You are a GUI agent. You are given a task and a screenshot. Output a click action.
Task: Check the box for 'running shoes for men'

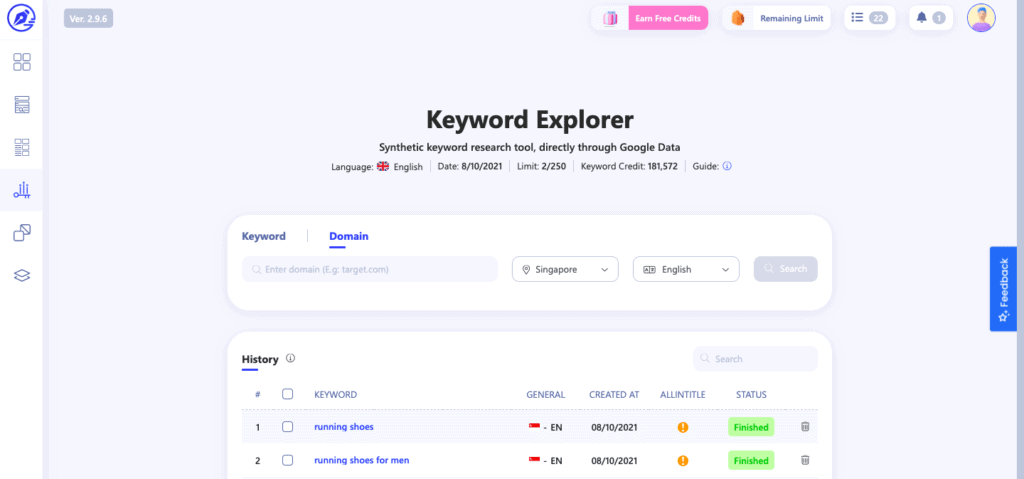point(288,460)
